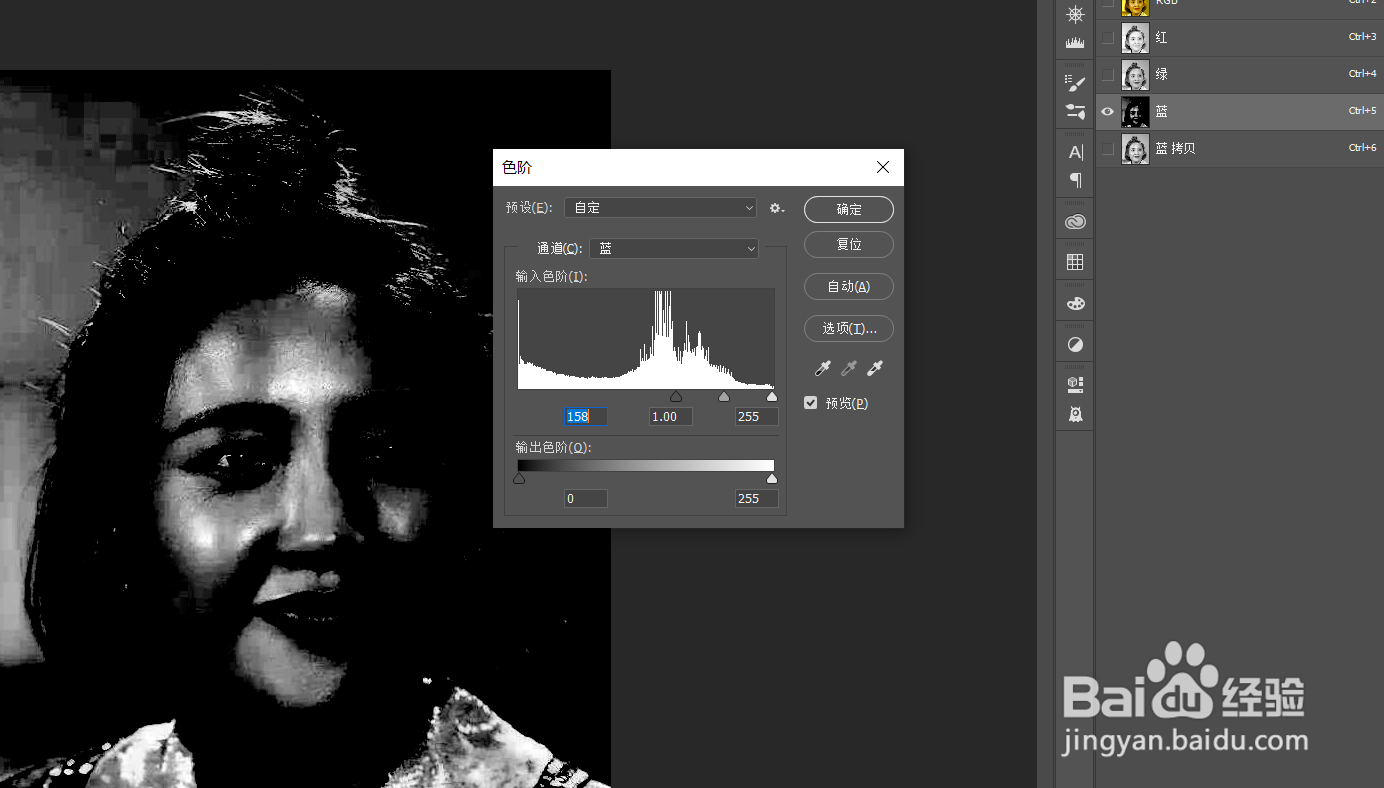
Task: Pick the black point eyedropper in Levels
Action: point(823,369)
